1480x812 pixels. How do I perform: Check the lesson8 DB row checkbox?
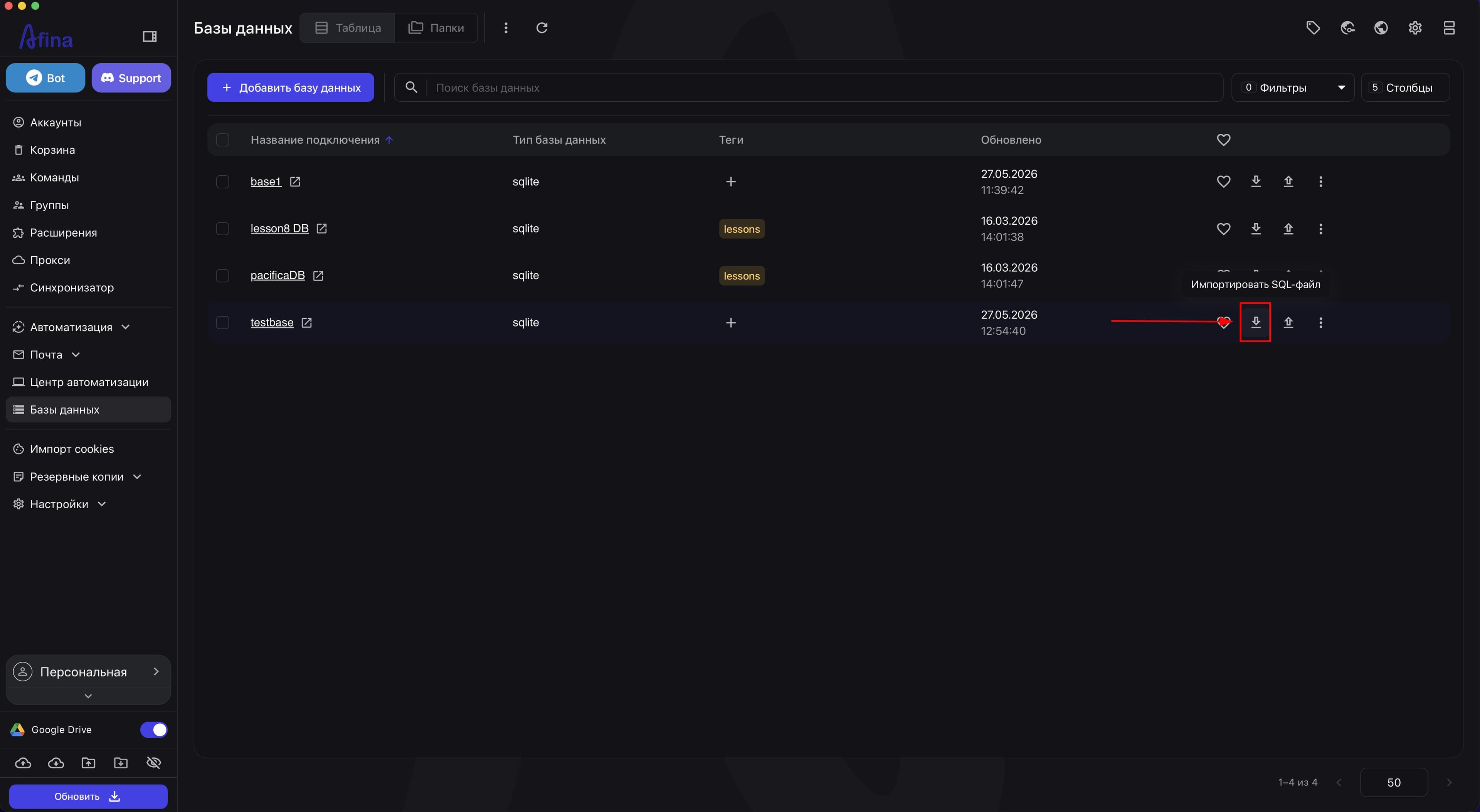pyautogui.click(x=222, y=229)
